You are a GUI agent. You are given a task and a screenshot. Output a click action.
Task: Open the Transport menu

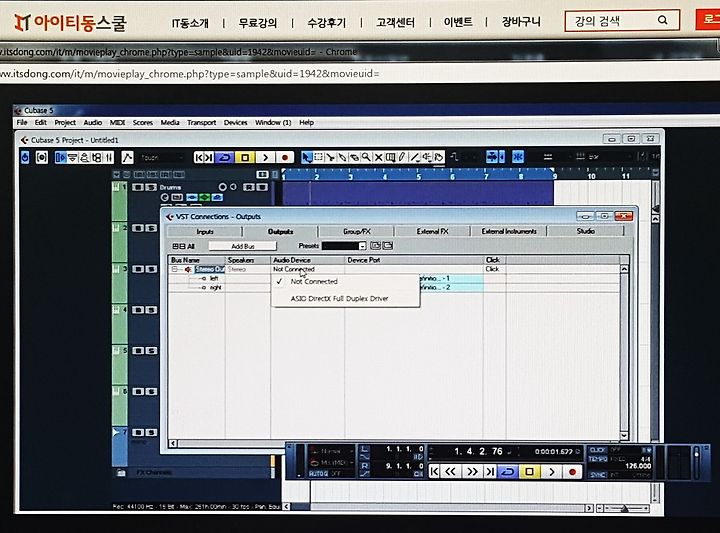(201, 123)
